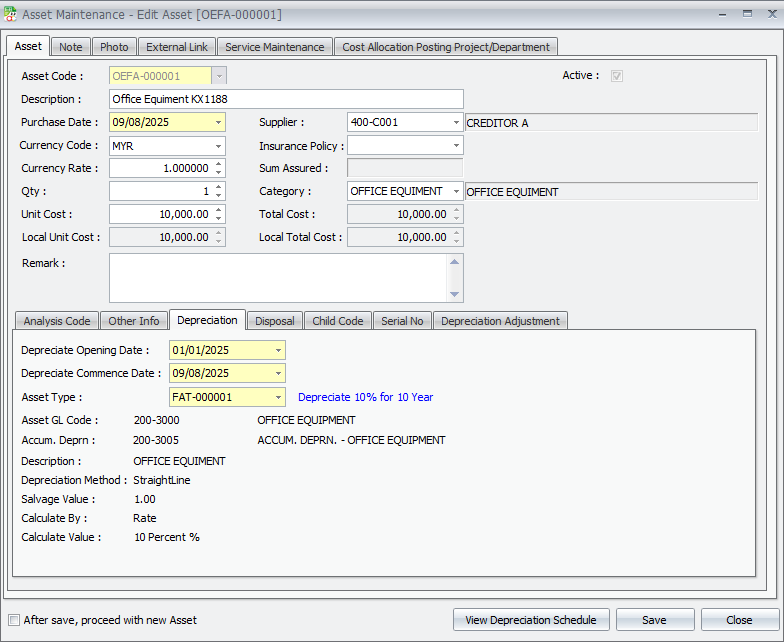Open the Serial No sub-tab
The height and width of the screenshot is (642, 784).
click(x=402, y=321)
